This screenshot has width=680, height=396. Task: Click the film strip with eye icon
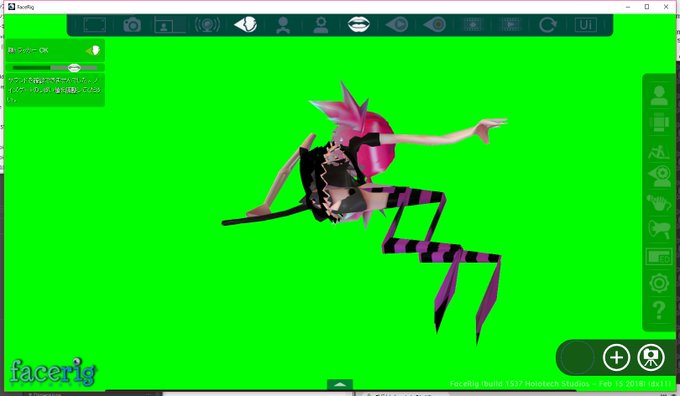(473, 25)
